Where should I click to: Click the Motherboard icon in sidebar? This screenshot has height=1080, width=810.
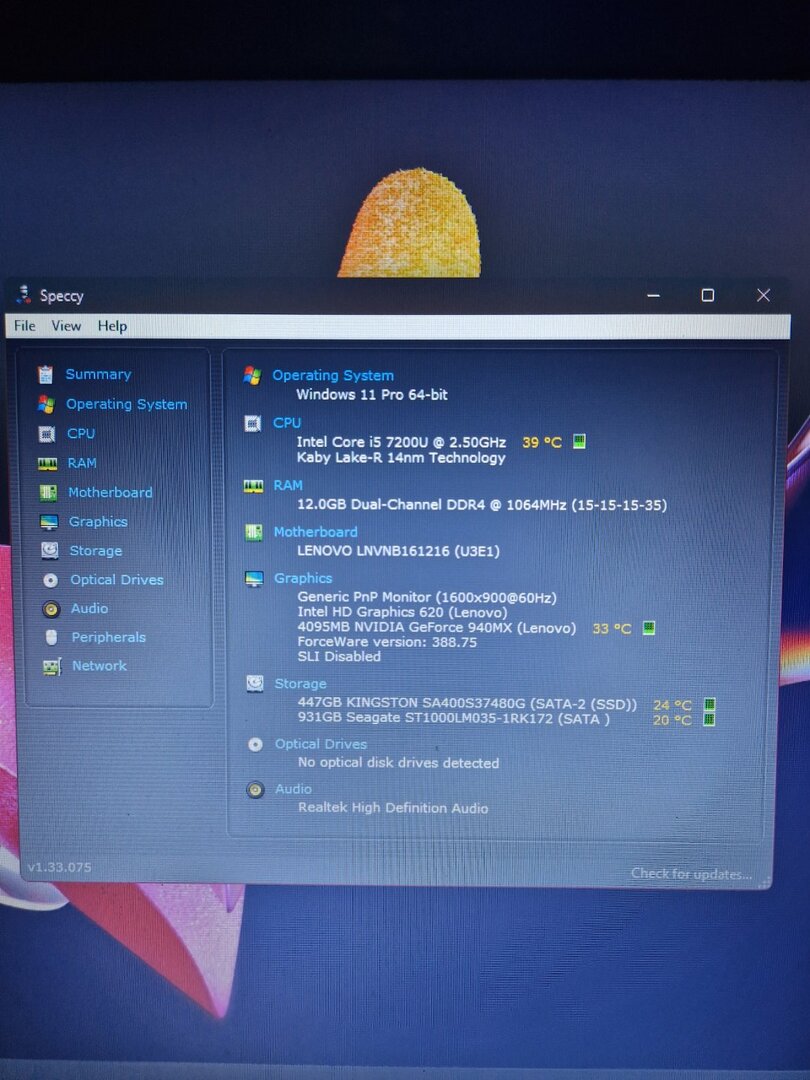[x=48, y=492]
